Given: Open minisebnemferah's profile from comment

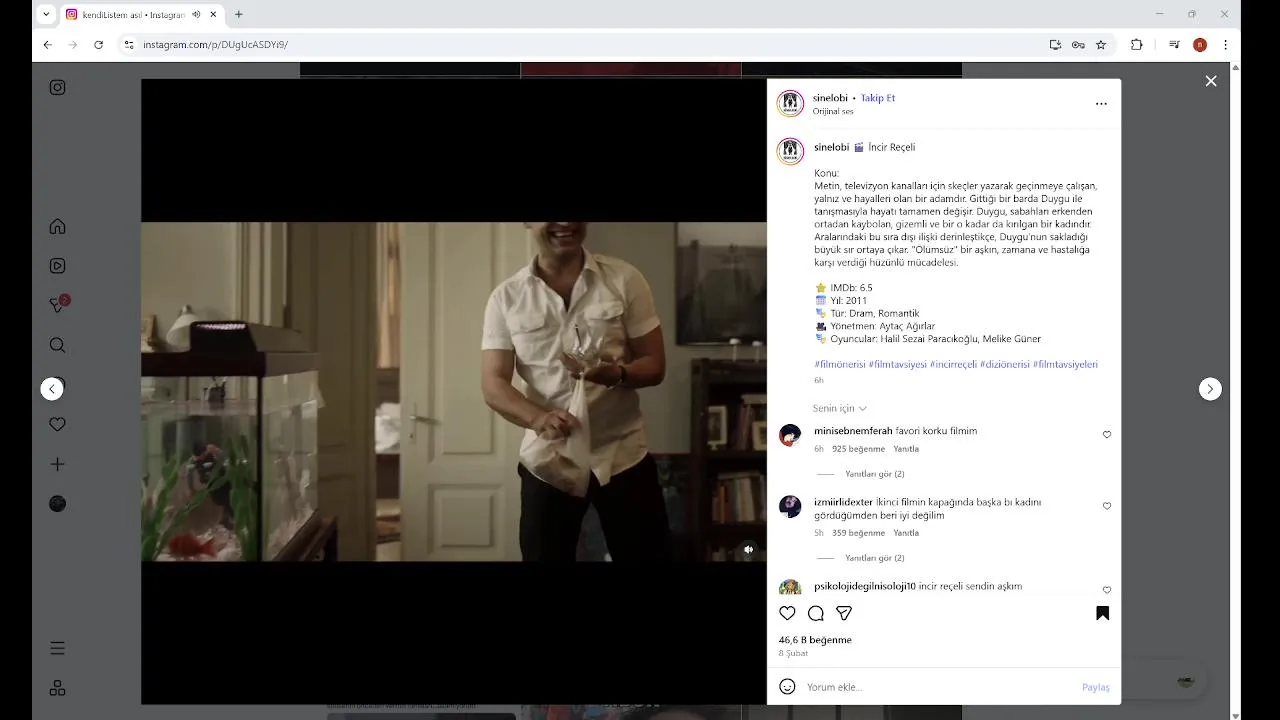Looking at the screenshot, I should tap(853, 431).
